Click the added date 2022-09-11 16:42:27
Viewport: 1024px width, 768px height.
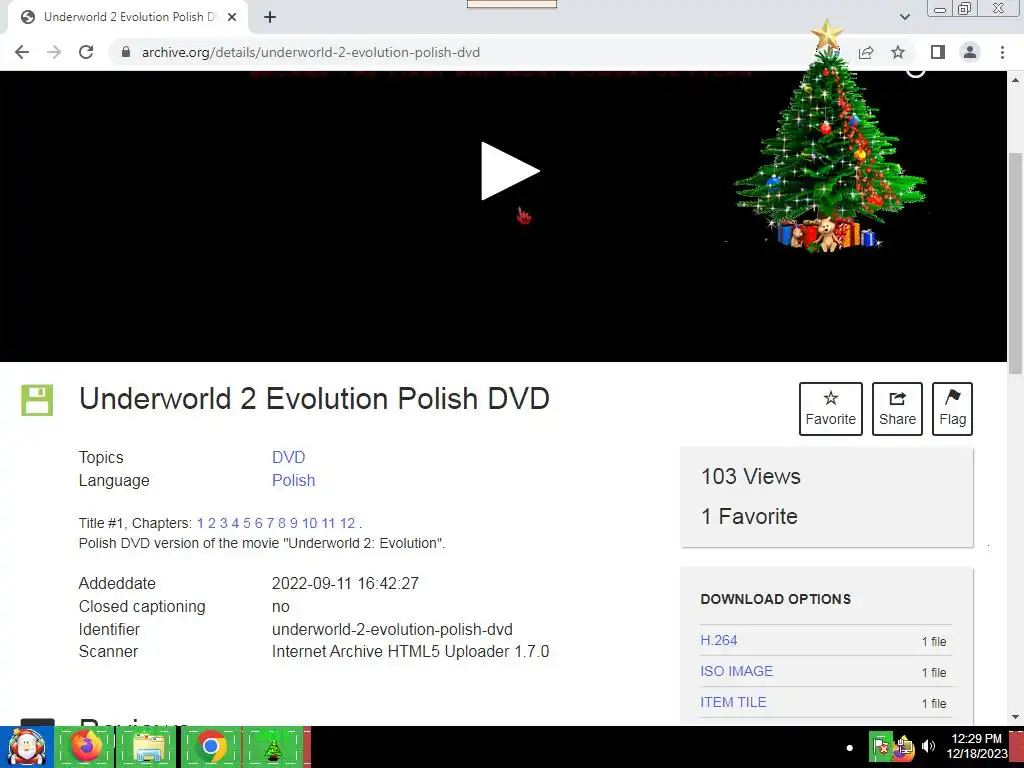[345, 583]
